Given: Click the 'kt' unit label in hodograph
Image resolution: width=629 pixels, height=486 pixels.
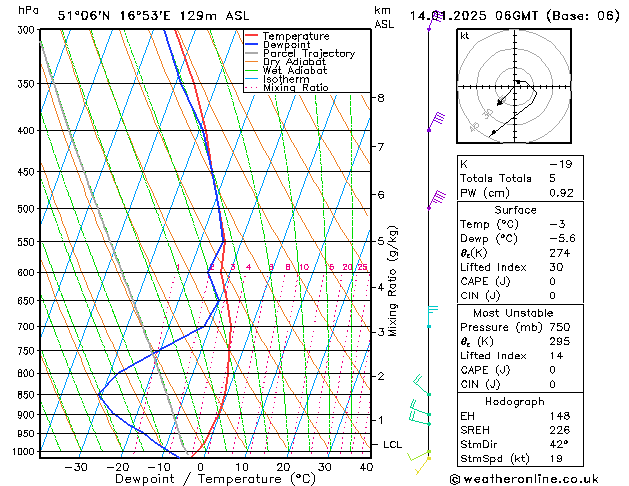Looking at the screenshot, I should tap(465, 36).
